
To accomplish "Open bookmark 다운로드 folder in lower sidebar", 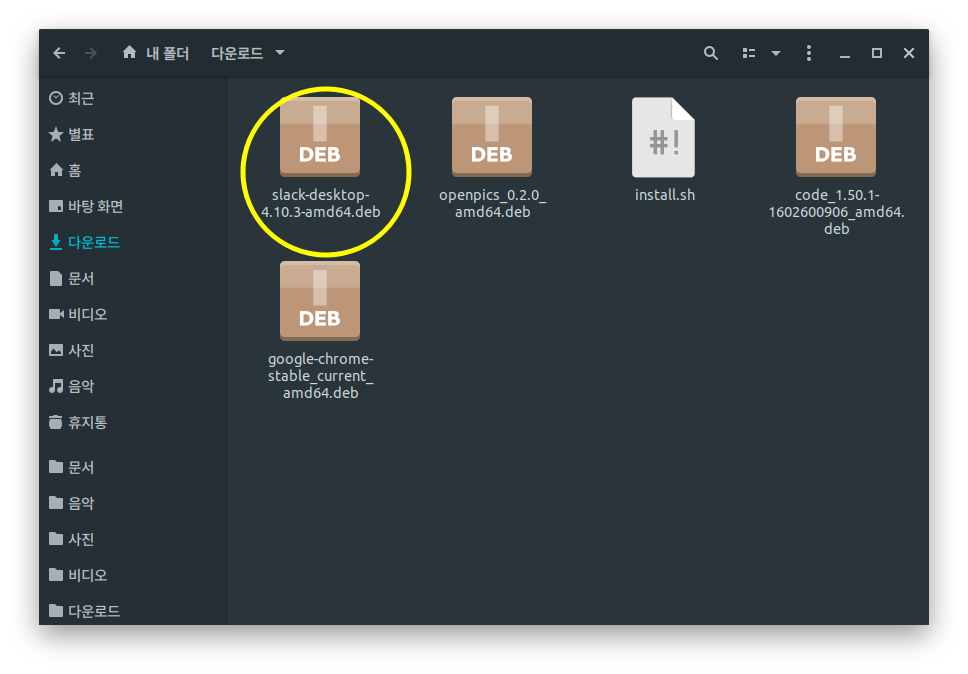I will point(94,611).
